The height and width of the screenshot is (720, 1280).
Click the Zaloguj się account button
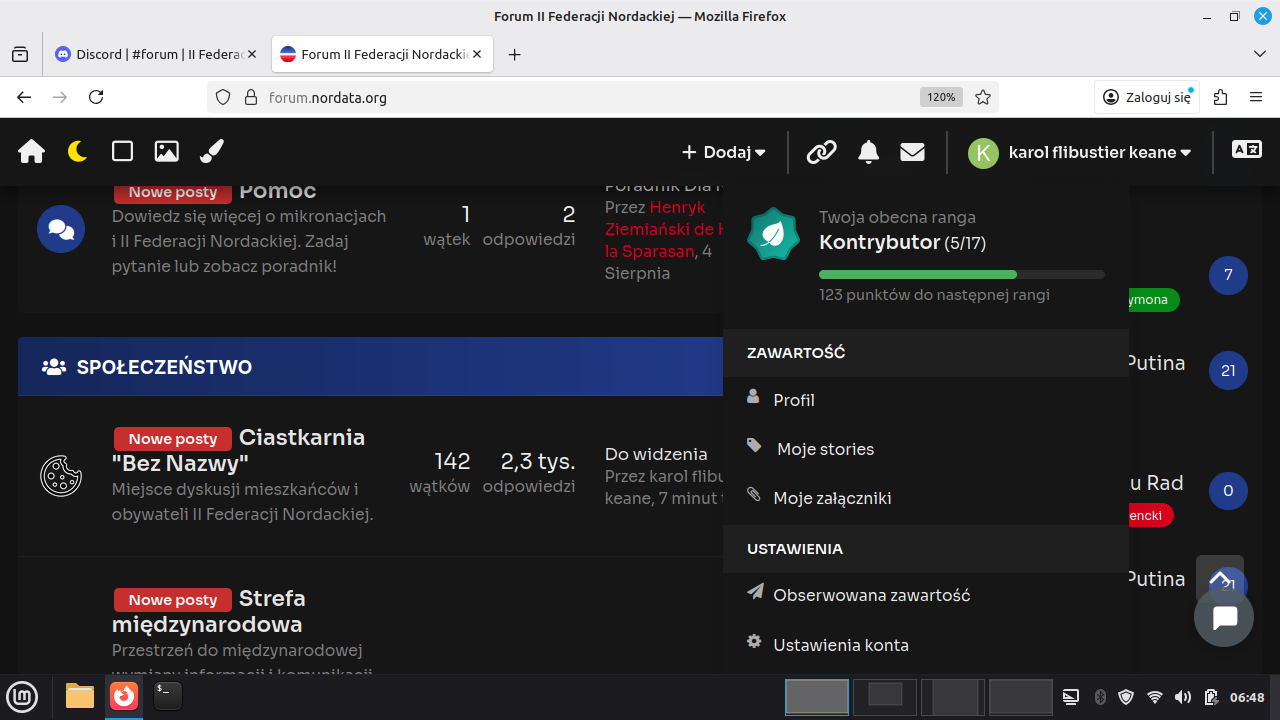[x=1147, y=97]
